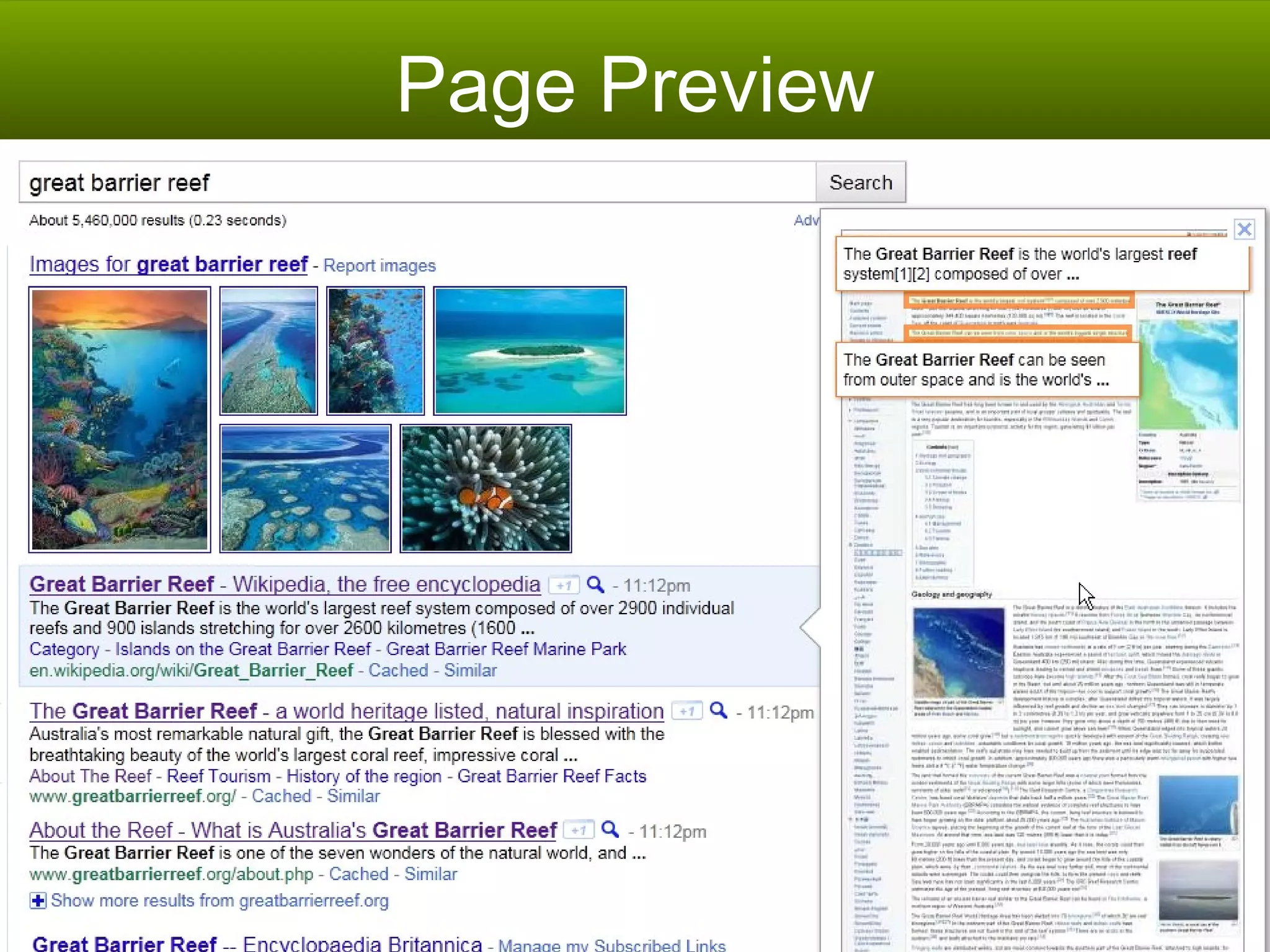Open the aerial ribbon reef thumbnail

269,351
